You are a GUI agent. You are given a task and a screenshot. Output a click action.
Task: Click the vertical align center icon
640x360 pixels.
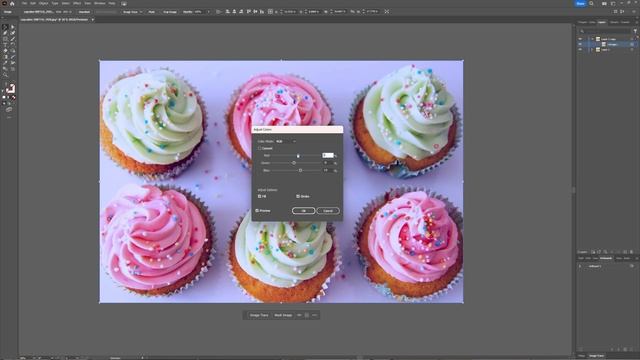[255, 11]
